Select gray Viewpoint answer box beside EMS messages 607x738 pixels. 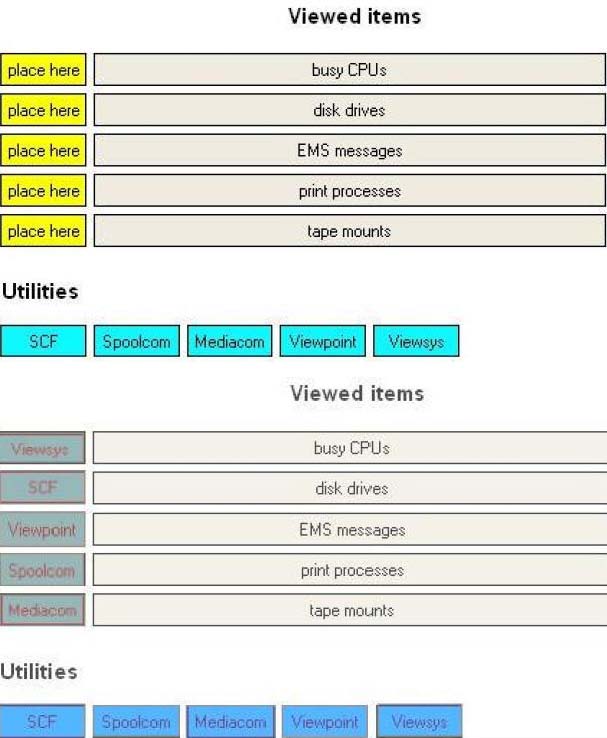pos(42,529)
